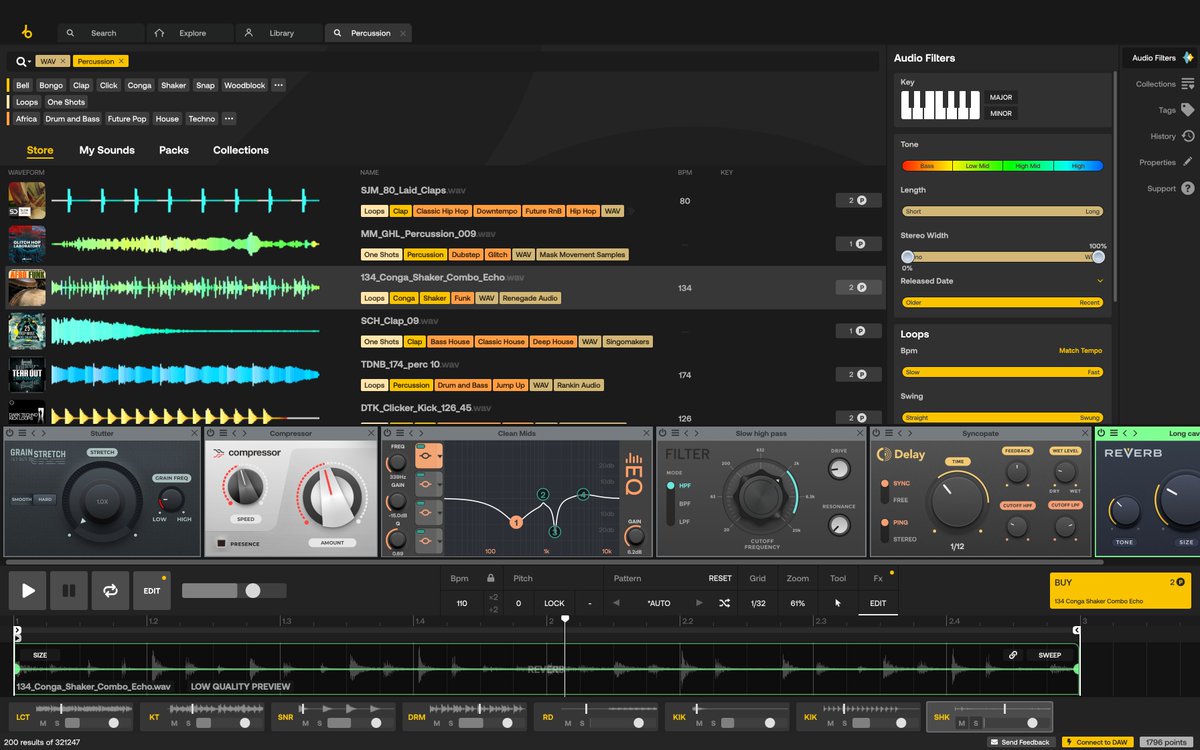Open the My Sounds tab
This screenshot has height=750, width=1200.
click(107, 150)
